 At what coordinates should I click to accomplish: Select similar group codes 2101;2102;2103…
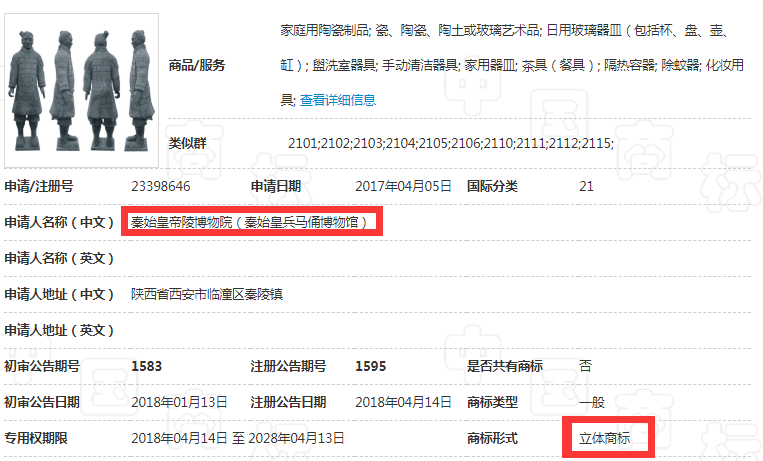[x=451, y=144]
